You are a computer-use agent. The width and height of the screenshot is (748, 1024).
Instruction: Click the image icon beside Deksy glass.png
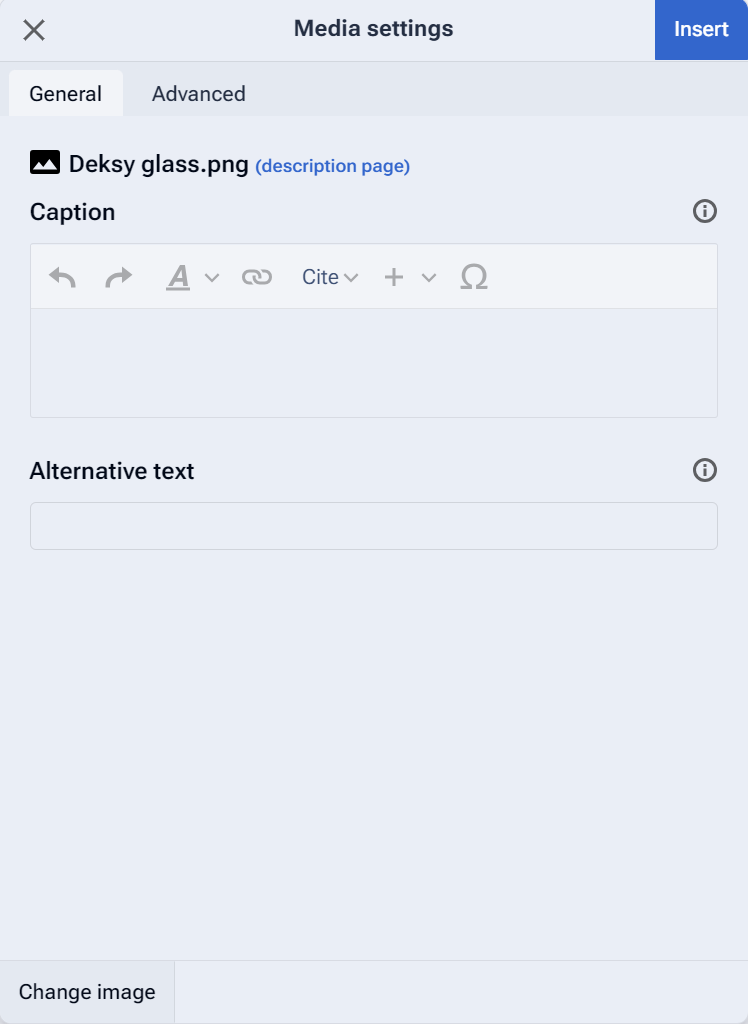point(45,163)
